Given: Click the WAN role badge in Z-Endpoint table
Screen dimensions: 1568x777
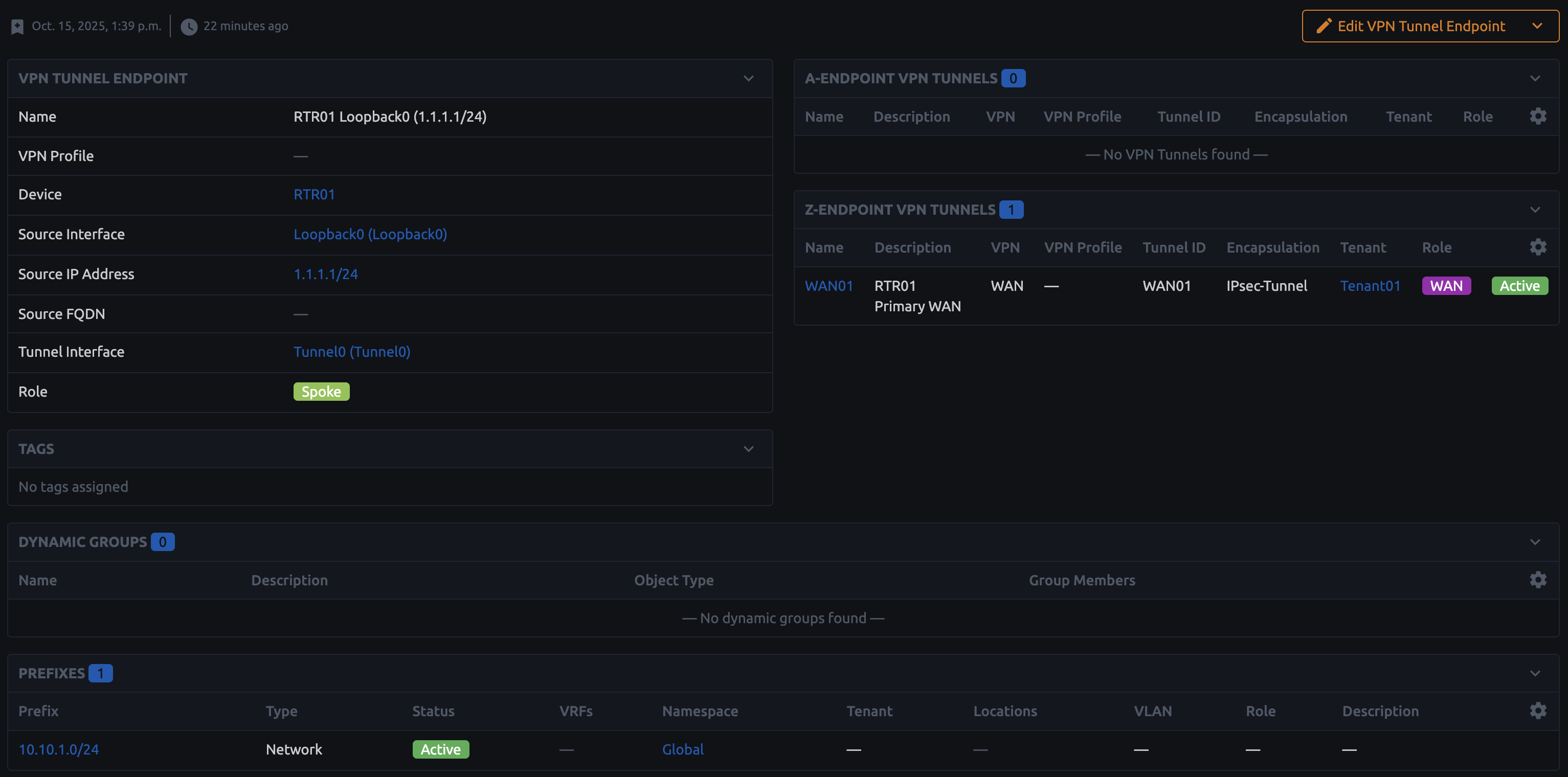Looking at the screenshot, I should (x=1446, y=285).
